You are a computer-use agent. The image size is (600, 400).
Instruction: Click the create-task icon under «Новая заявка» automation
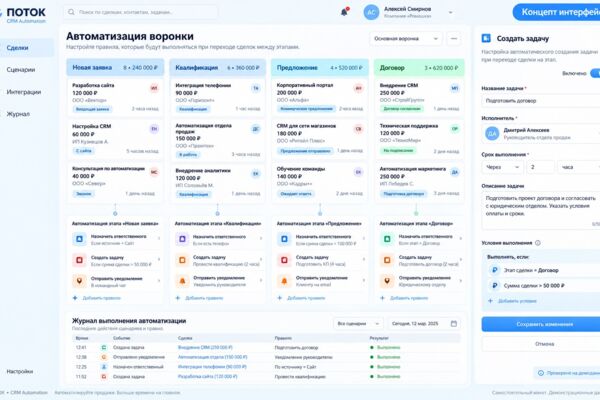pos(79,260)
